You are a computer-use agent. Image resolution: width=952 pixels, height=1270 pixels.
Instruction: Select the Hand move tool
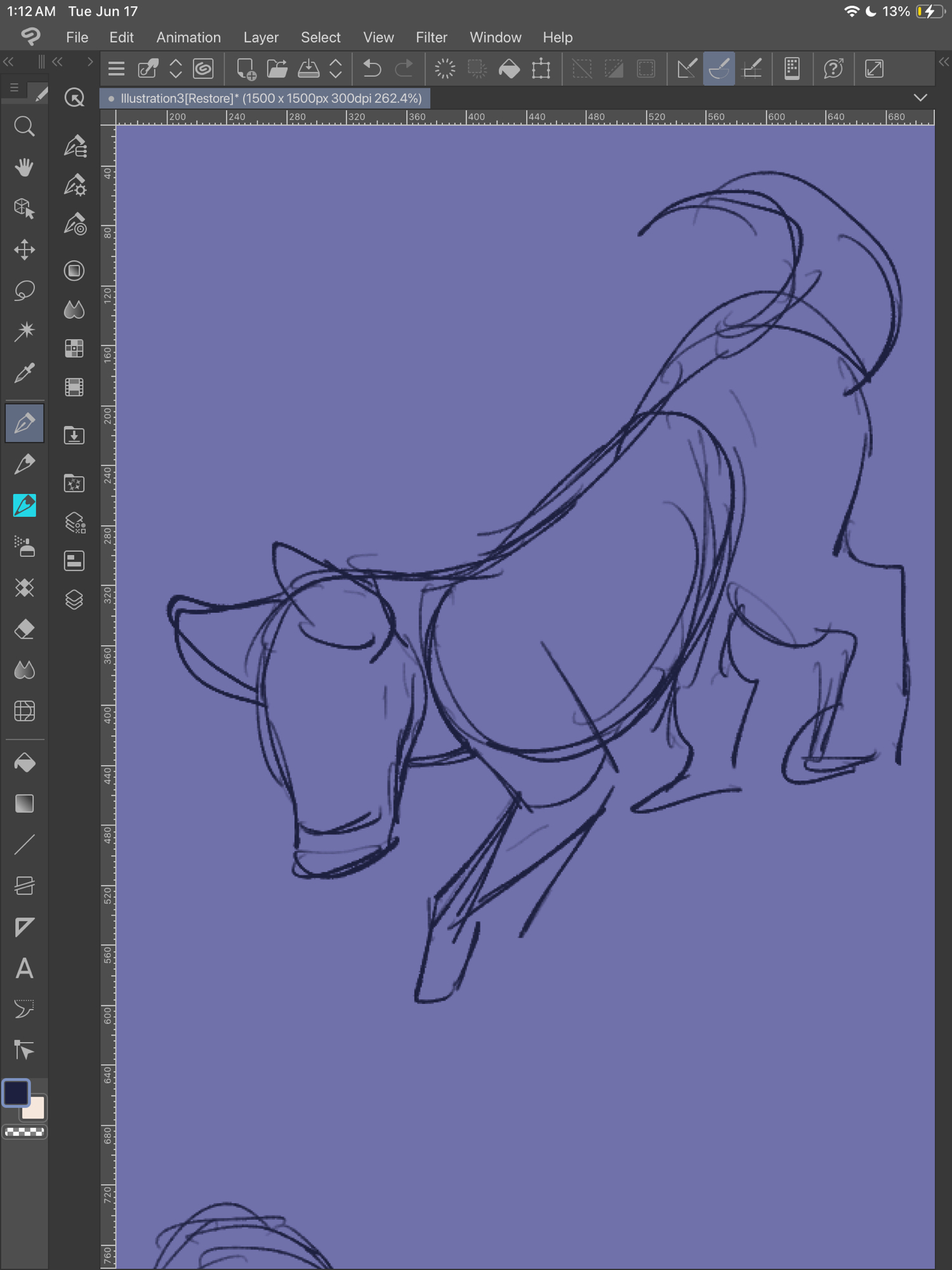point(24,168)
